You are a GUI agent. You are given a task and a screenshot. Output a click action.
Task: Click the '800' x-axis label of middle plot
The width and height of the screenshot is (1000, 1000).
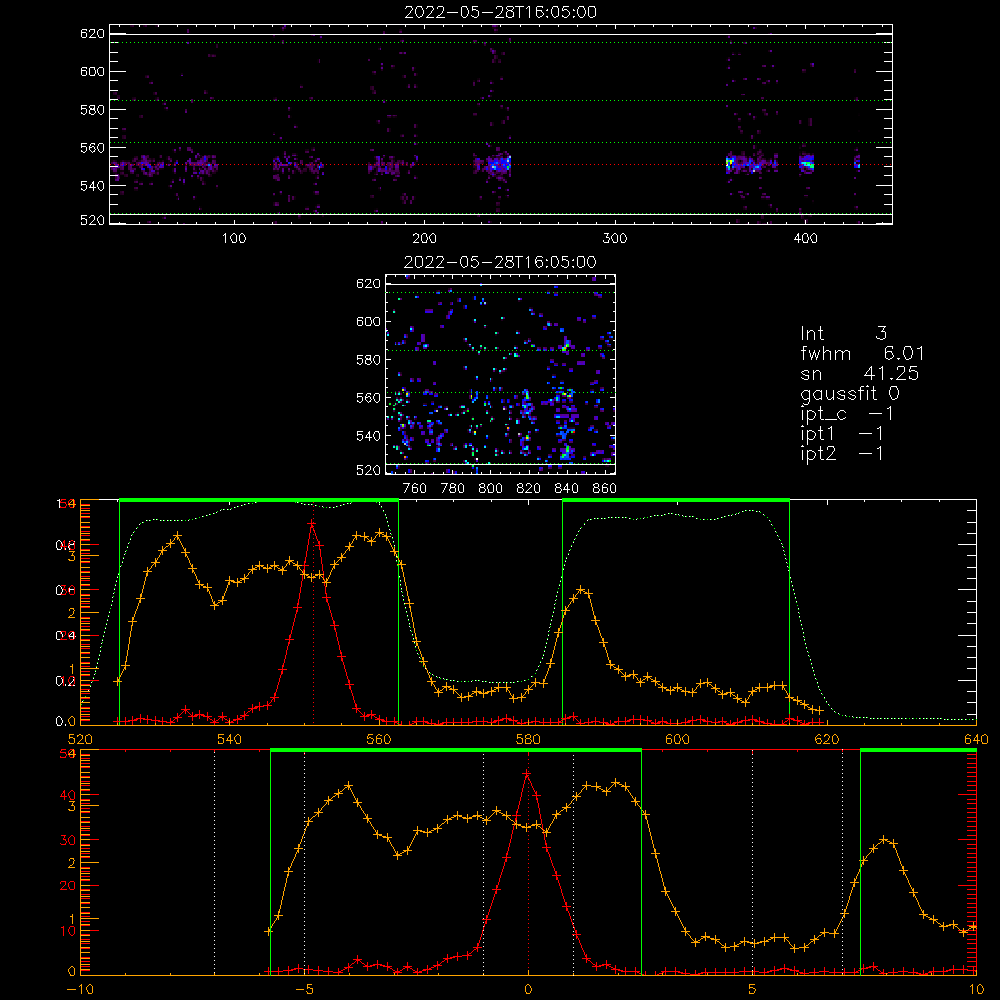pyautogui.click(x=490, y=489)
